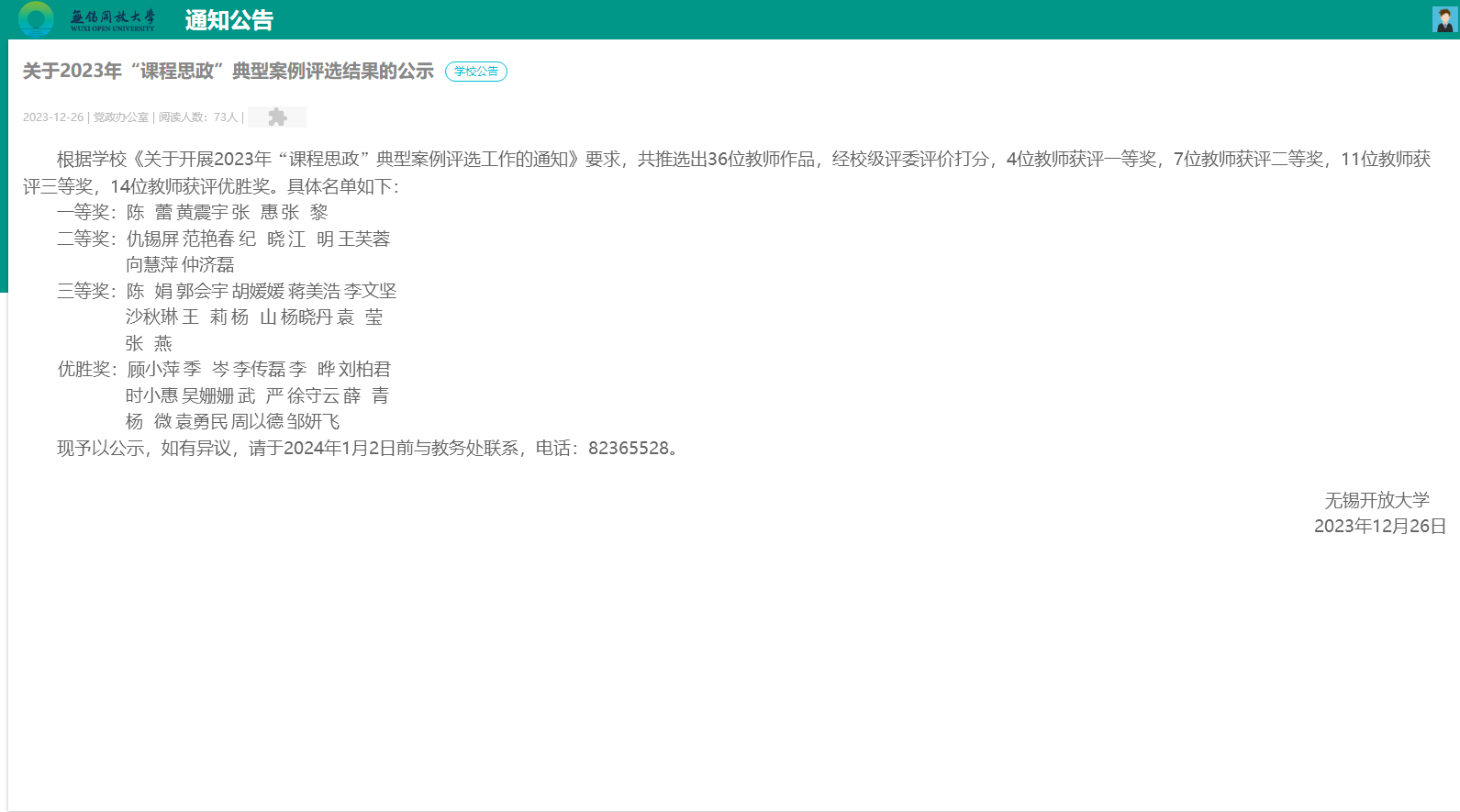Click the 阅读人数 73人 read count

197,117
